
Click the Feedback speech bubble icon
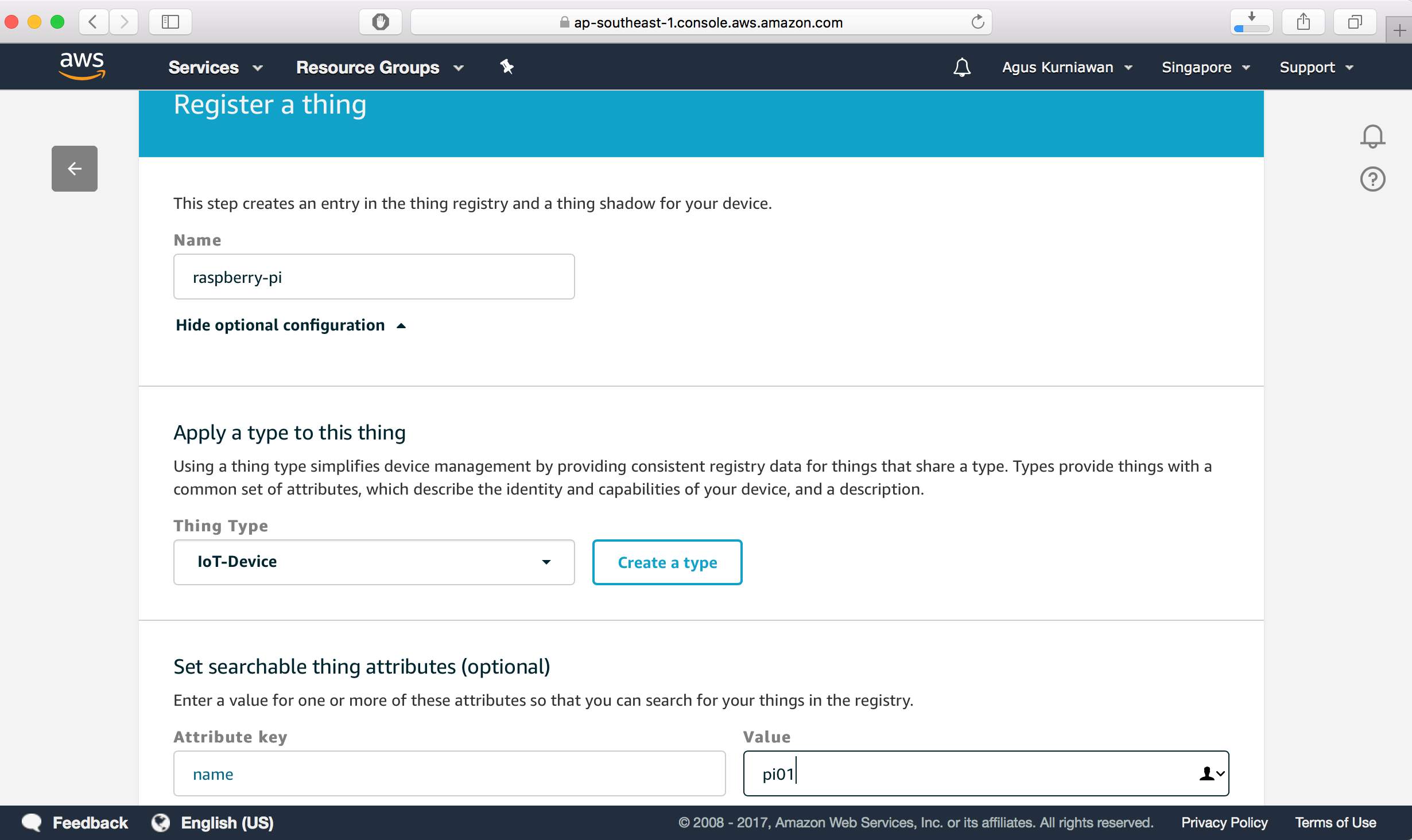coord(32,823)
